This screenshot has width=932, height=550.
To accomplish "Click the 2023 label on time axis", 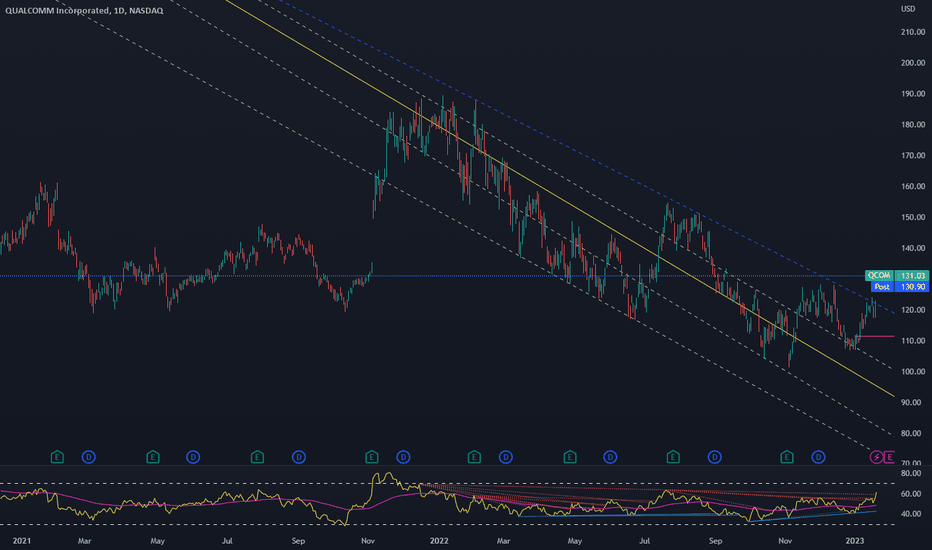I will [855, 541].
